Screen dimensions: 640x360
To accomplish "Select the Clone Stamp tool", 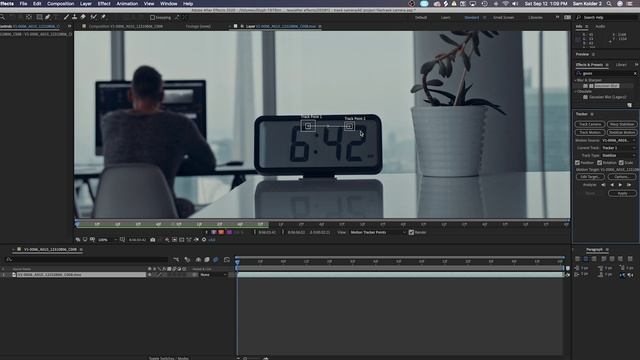I will [74, 17].
